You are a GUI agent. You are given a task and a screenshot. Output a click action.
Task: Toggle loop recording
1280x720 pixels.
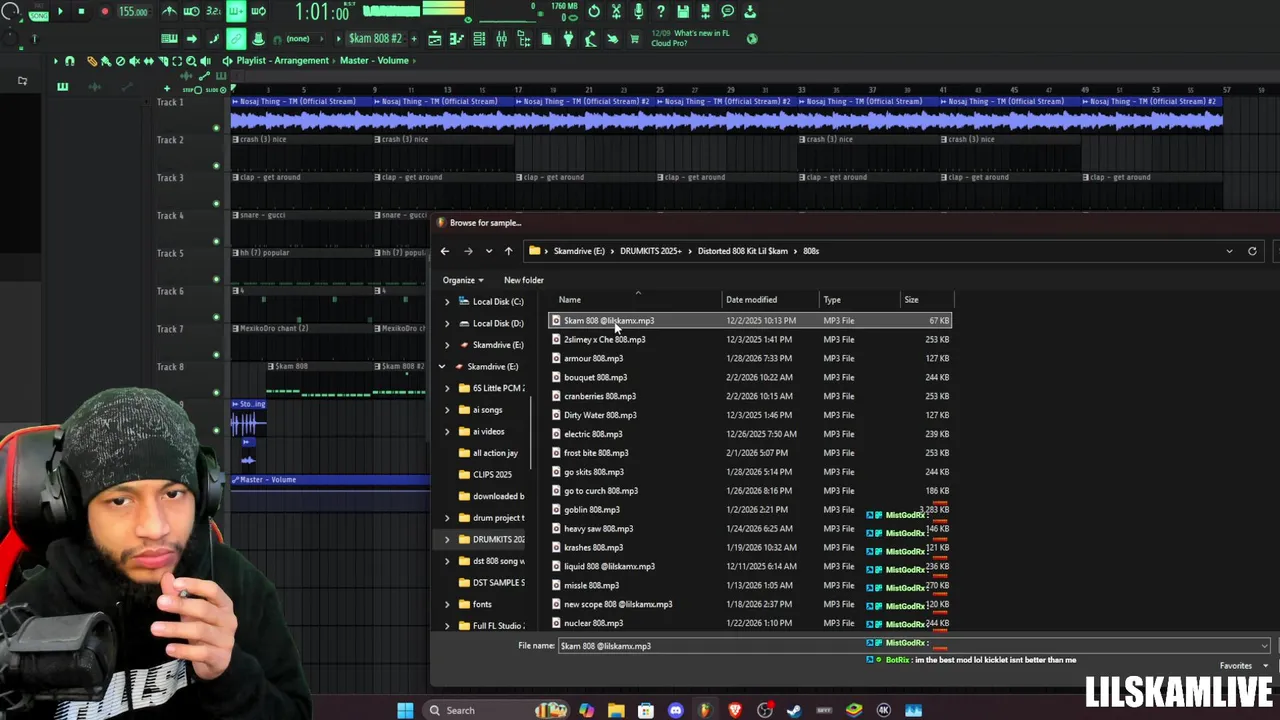click(258, 12)
